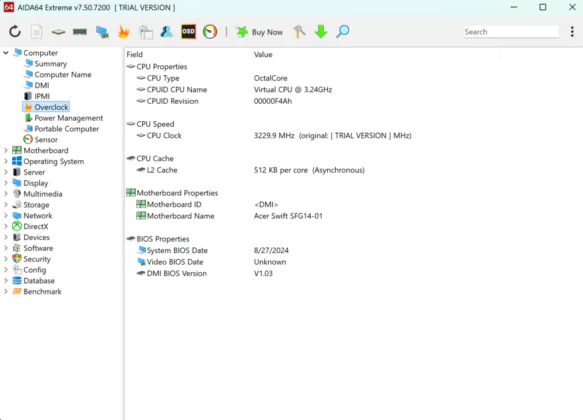The width and height of the screenshot is (583, 420).
Task: Expand the Multimedia node
Action: pos(6,194)
